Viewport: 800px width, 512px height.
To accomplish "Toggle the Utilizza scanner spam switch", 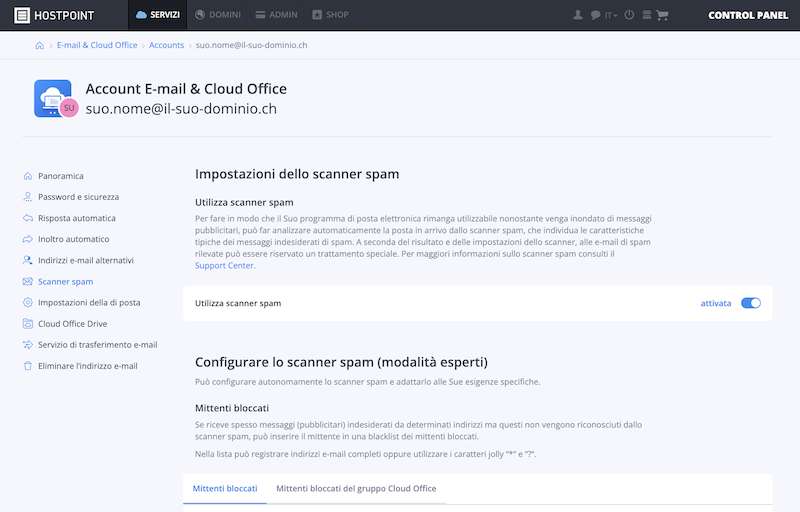I will coord(751,303).
